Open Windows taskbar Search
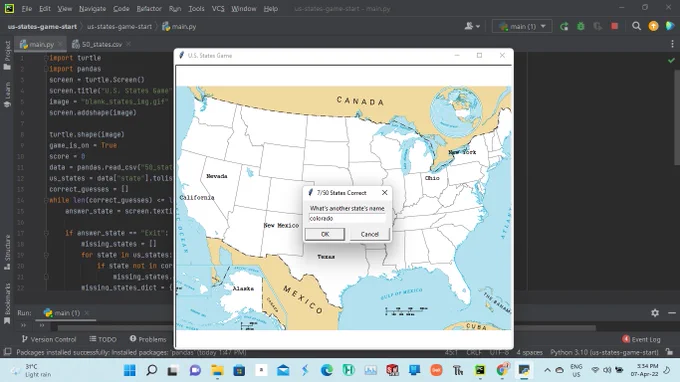This screenshot has width=680, height=382. click(x=151, y=370)
